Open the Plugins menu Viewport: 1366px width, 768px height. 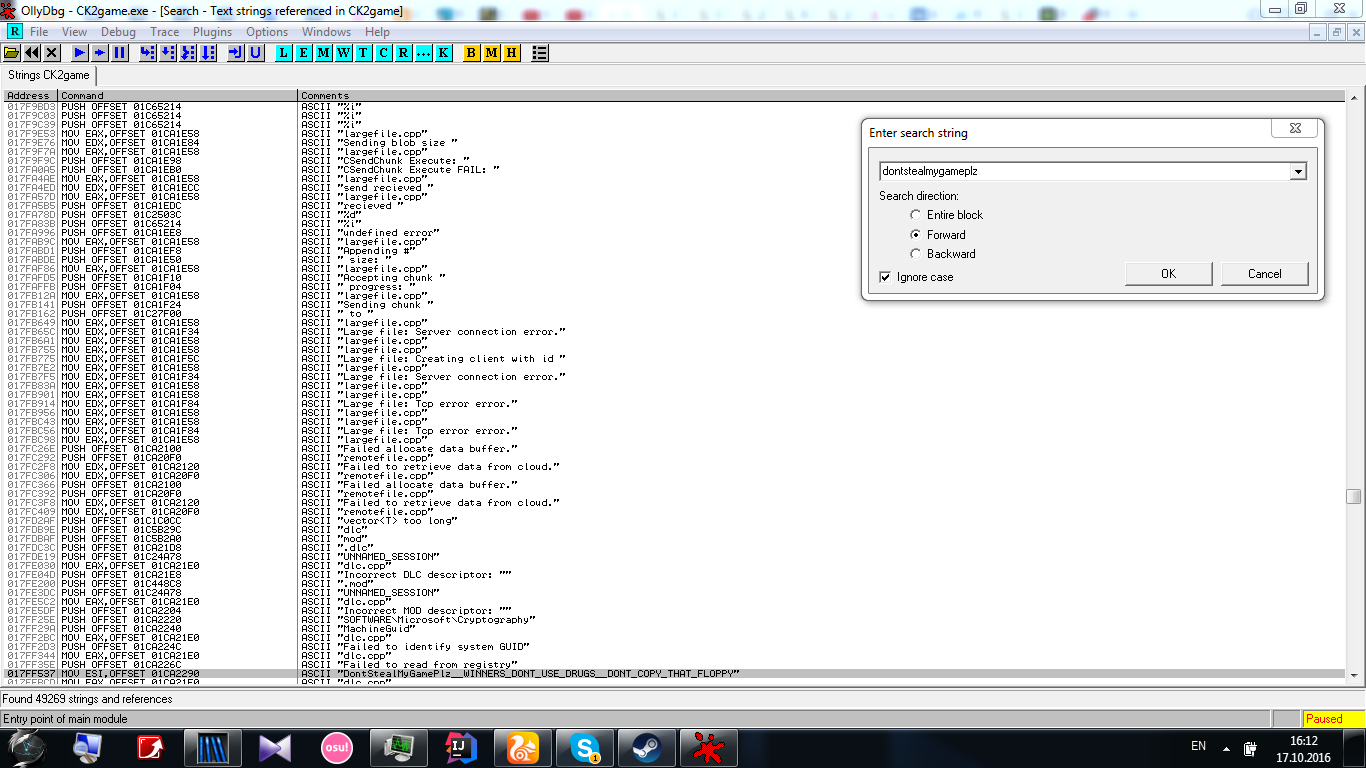pyautogui.click(x=213, y=32)
